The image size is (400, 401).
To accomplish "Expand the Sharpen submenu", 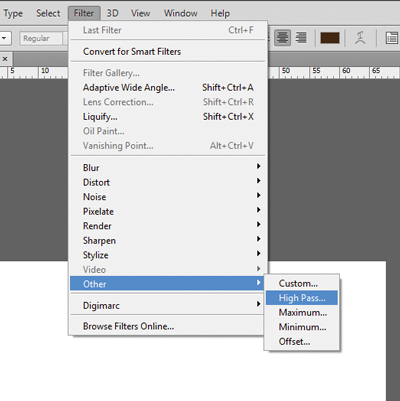I will [168, 240].
